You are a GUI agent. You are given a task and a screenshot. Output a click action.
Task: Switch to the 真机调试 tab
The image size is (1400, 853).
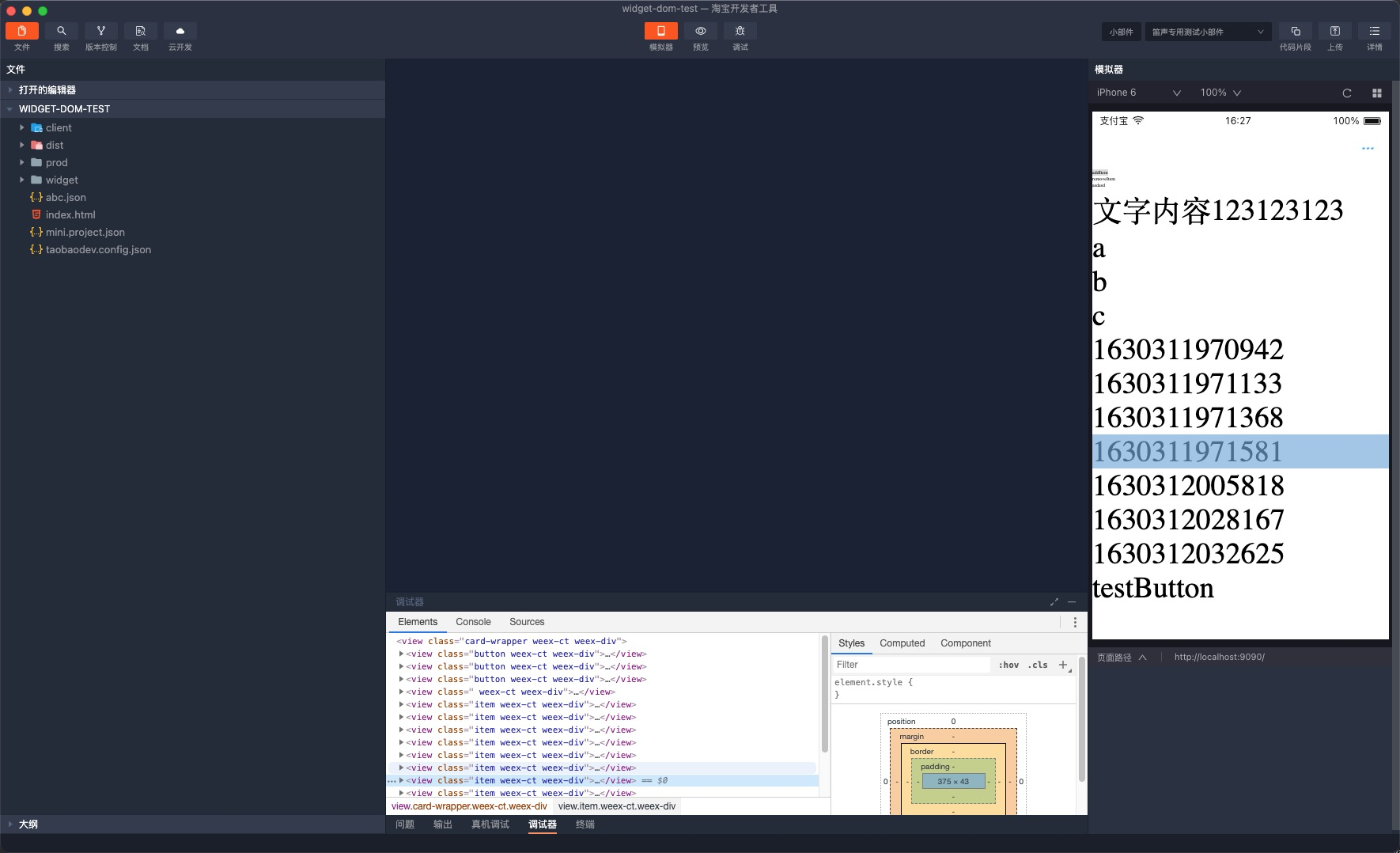490,825
